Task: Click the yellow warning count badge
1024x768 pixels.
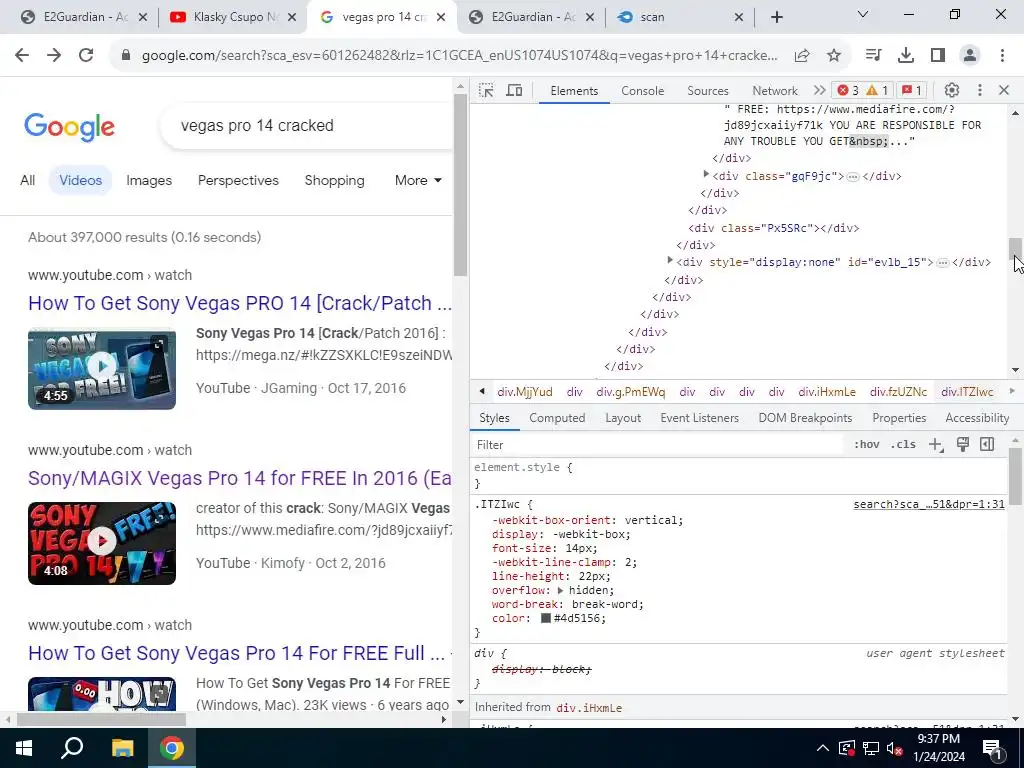Action: [878, 90]
